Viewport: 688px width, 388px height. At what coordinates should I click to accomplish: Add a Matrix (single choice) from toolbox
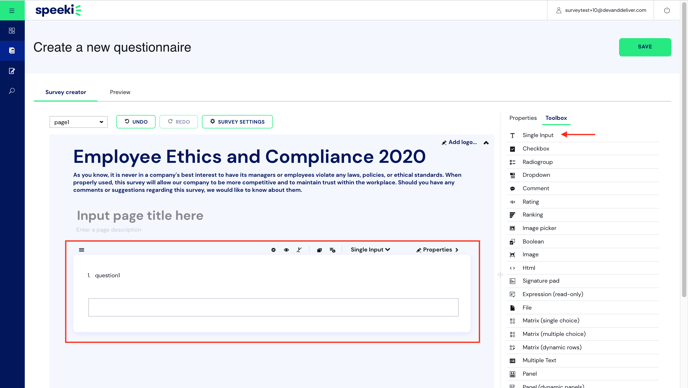(x=583, y=321)
